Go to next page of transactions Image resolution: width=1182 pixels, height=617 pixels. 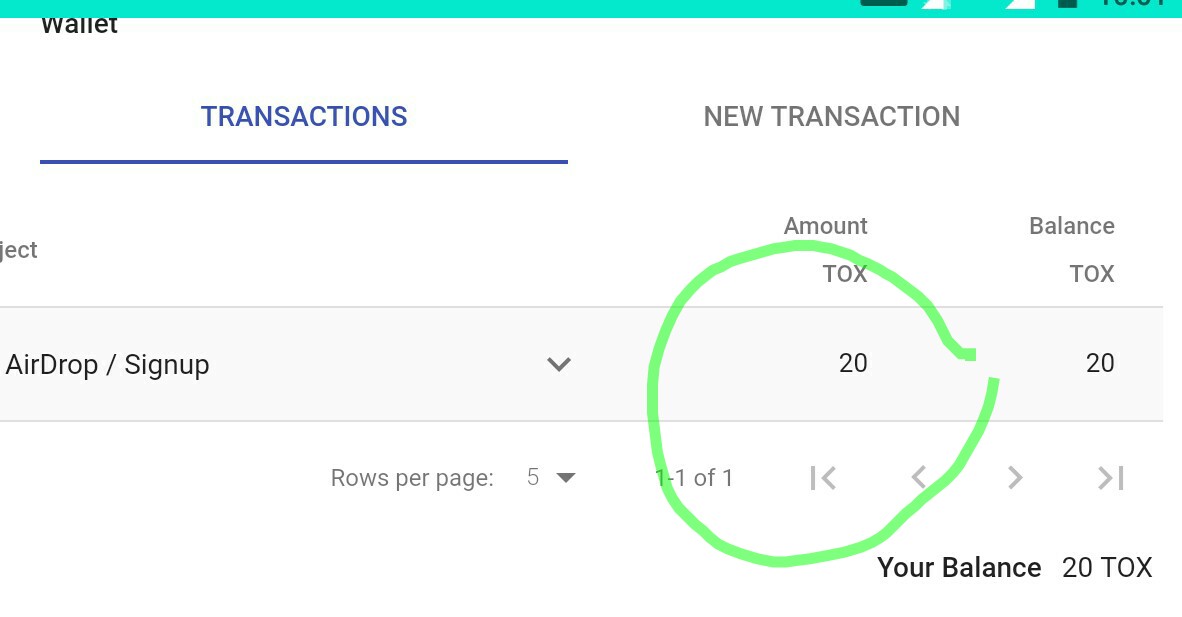coord(1015,477)
